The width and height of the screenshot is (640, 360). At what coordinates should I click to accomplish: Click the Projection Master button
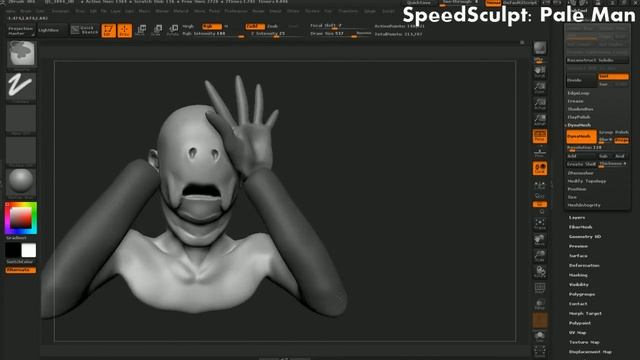20,31
